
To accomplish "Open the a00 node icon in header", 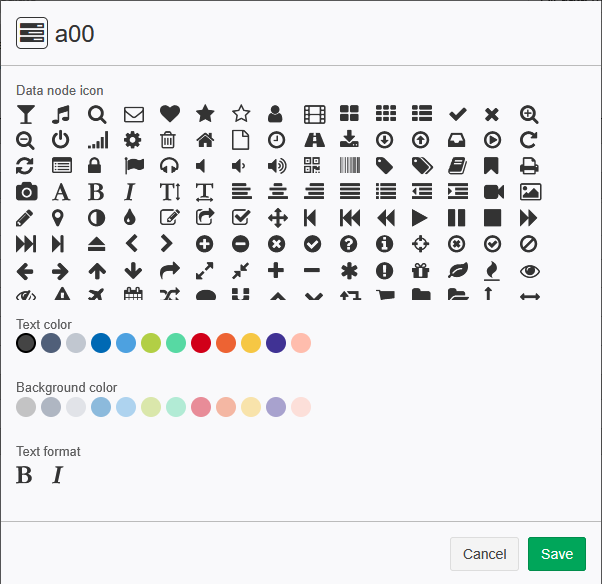I will click(x=32, y=33).
